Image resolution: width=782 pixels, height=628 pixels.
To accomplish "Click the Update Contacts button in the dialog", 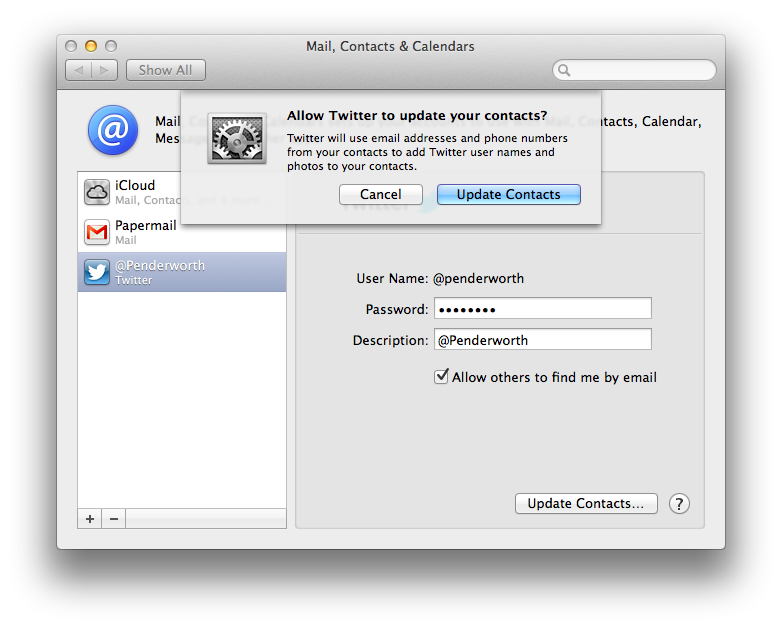I will [509, 194].
